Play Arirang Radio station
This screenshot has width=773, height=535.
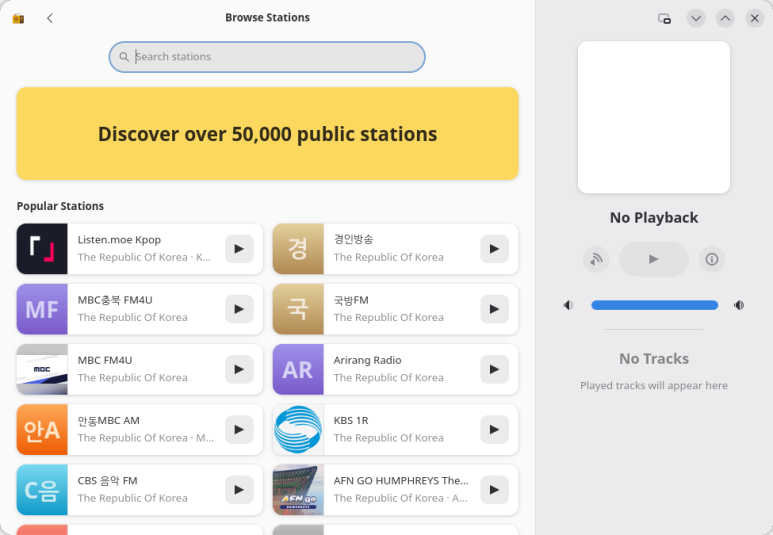494,369
